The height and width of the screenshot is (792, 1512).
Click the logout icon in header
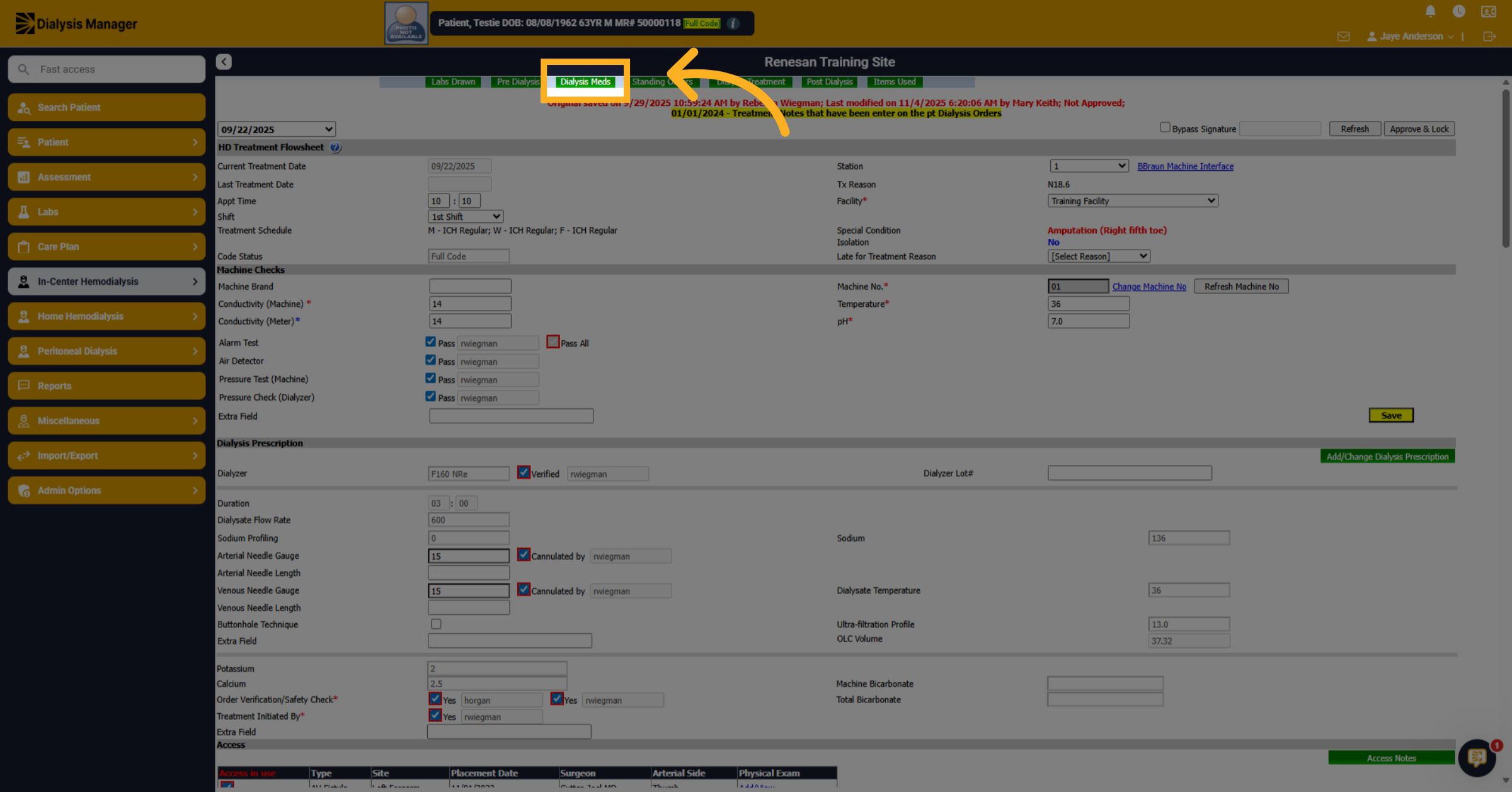tap(1489, 37)
